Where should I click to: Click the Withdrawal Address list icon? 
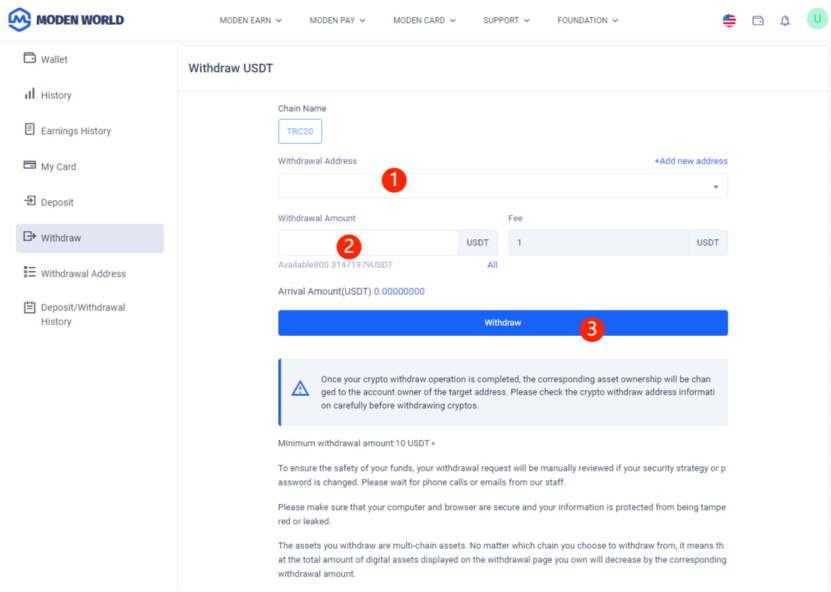[30, 272]
